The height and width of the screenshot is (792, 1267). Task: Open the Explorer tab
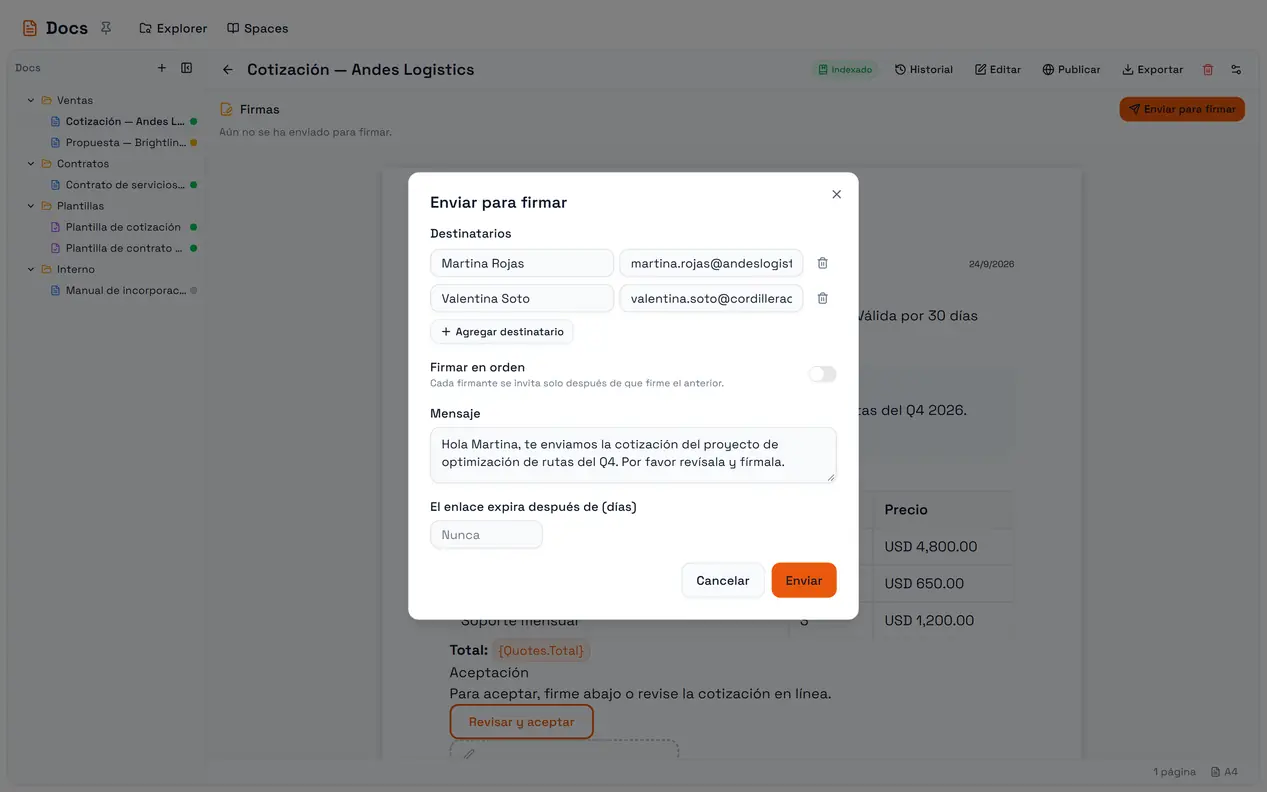click(173, 28)
